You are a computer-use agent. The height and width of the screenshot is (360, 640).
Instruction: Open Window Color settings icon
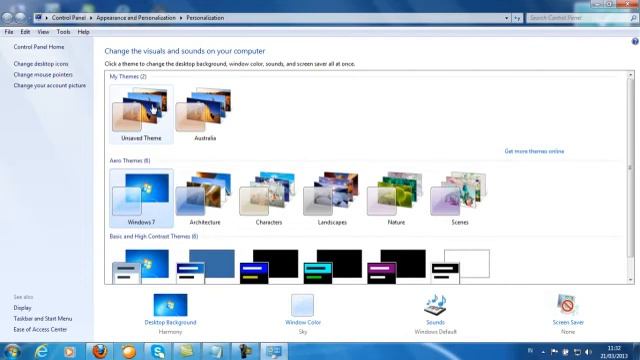pos(302,305)
